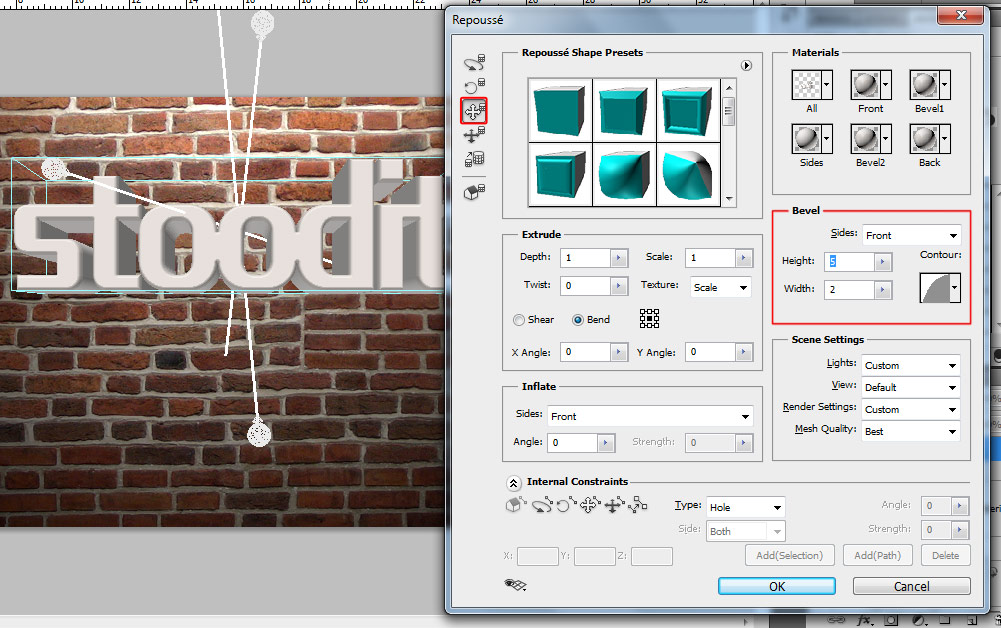Image resolution: width=1001 pixels, height=628 pixels.
Task: Close the Repoussé dialog
Action: tap(961, 15)
